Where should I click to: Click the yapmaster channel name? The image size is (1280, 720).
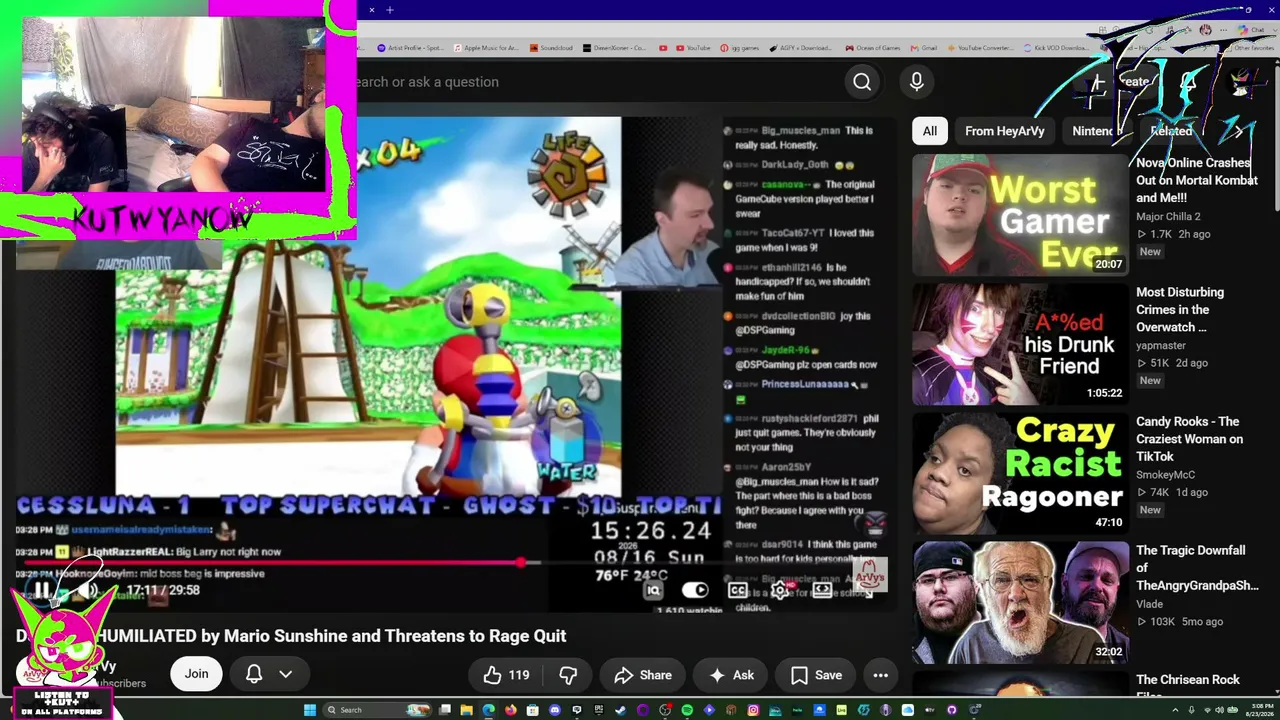point(1160,345)
